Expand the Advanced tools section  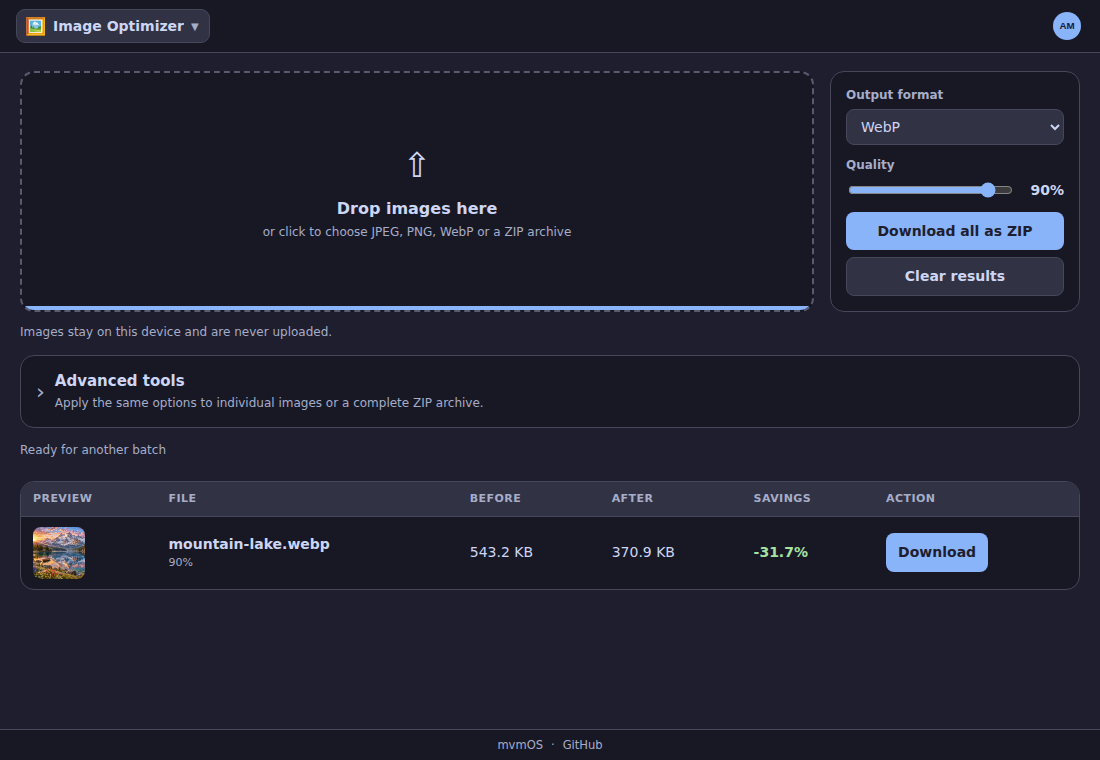click(x=549, y=392)
